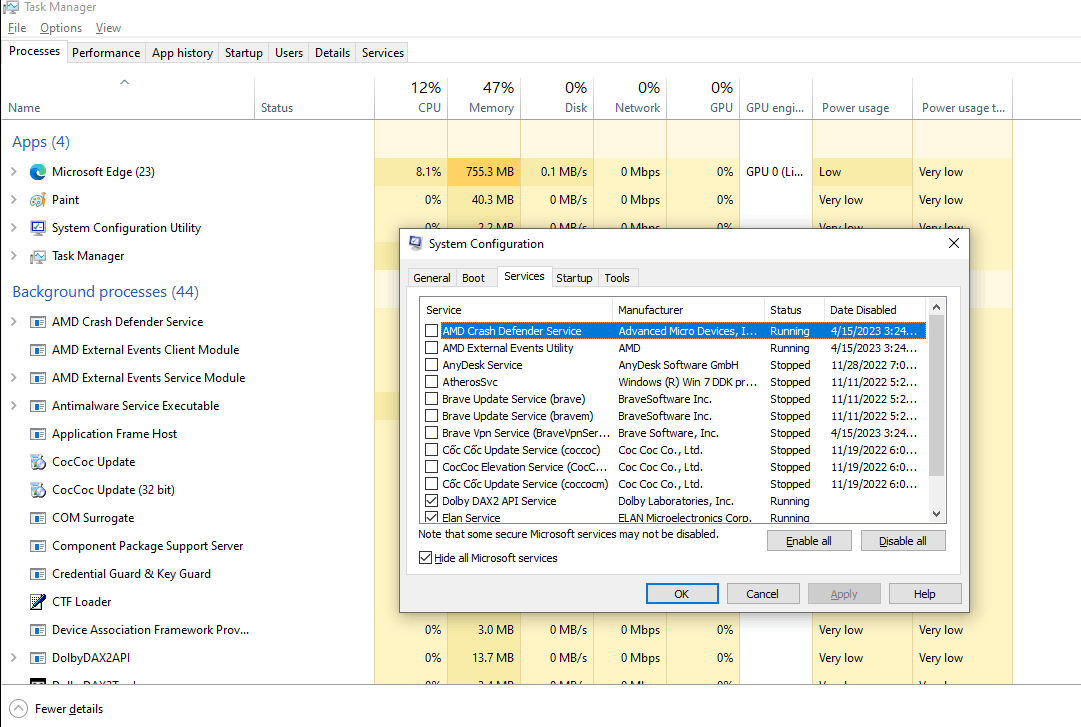
Task: Expand Antimalware Service Executable row
Action: (14, 406)
